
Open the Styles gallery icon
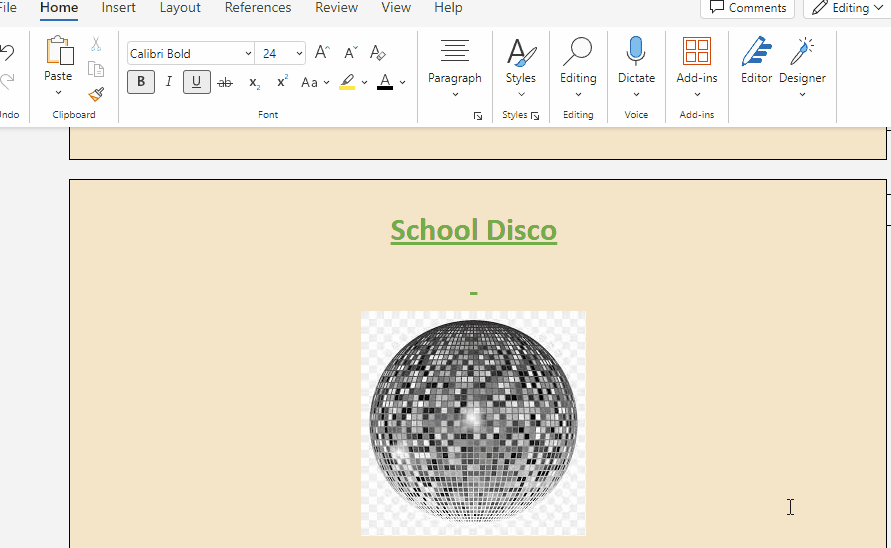click(521, 52)
